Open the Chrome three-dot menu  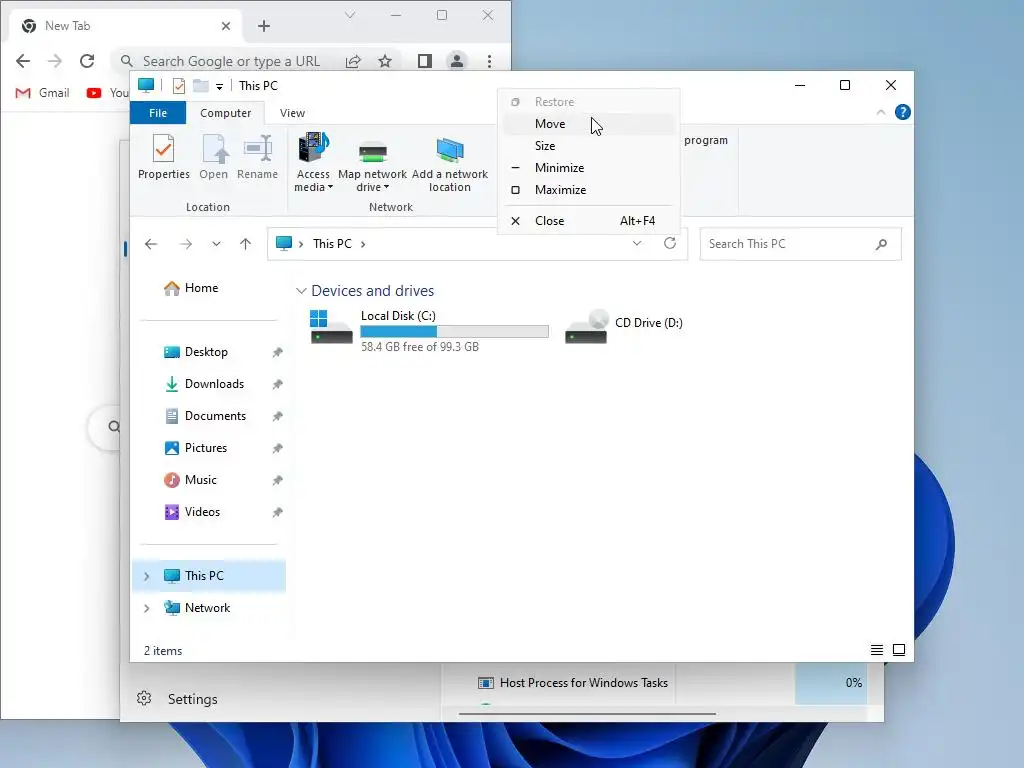click(x=489, y=61)
